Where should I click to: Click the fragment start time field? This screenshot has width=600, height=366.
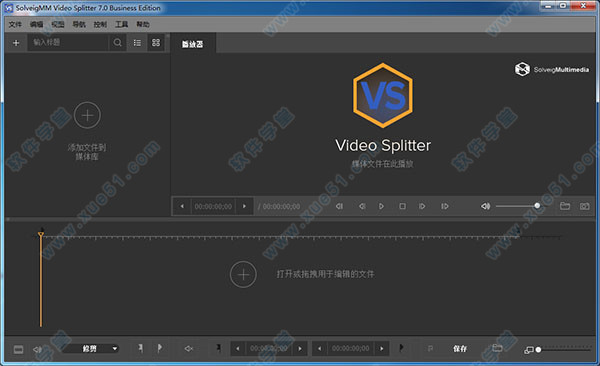point(269,349)
